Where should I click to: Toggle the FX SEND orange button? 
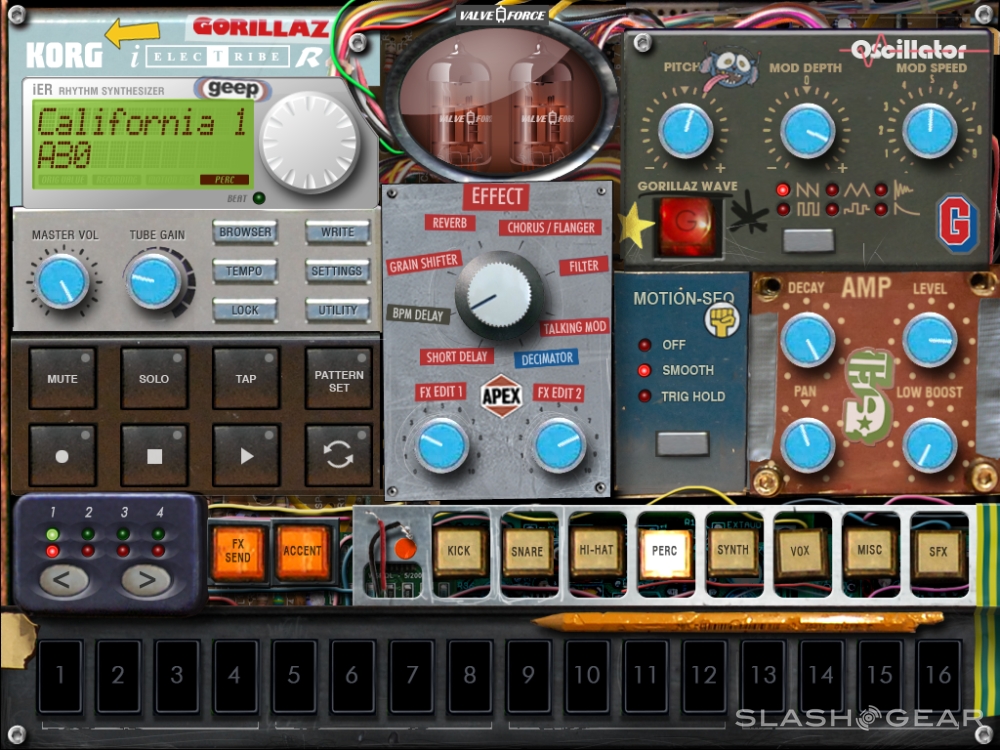click(237, 551)
